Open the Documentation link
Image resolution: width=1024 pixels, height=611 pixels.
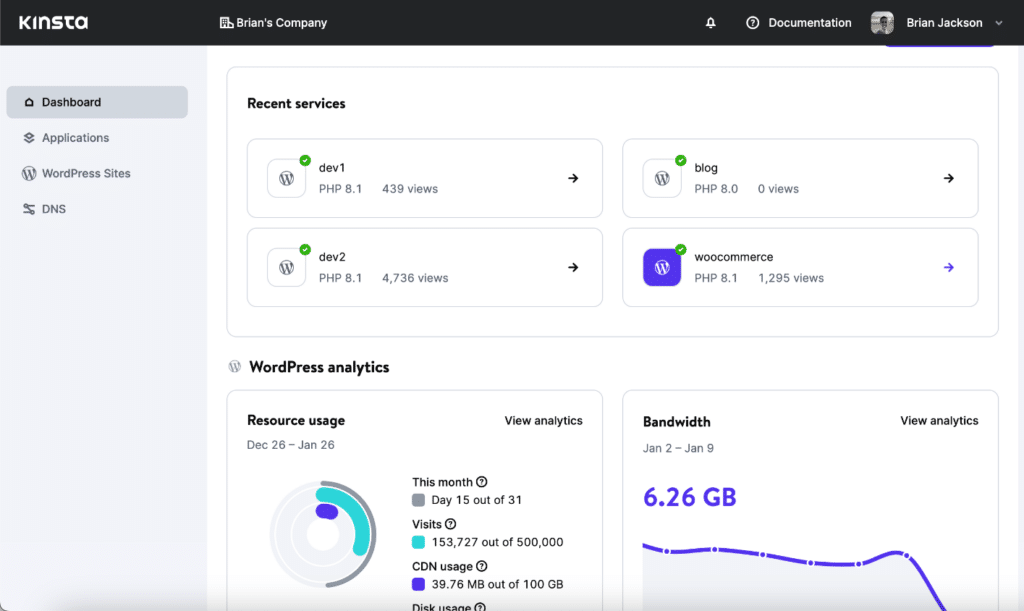coord(810,23)
